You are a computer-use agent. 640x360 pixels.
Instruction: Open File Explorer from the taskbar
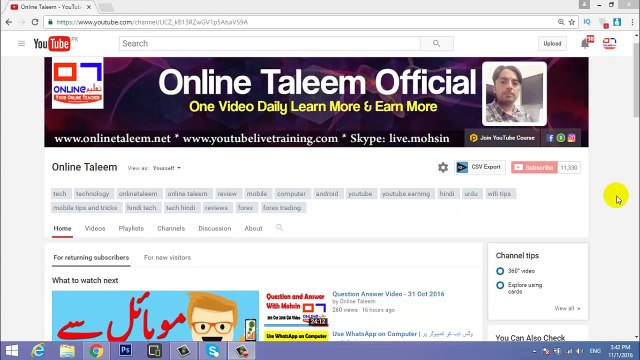tap(67, 351)
